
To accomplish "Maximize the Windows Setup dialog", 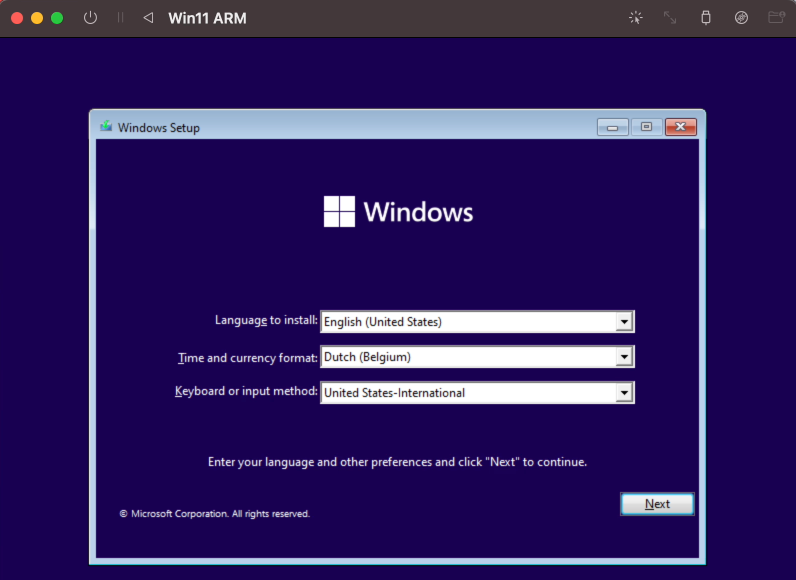I will [646, 127].
